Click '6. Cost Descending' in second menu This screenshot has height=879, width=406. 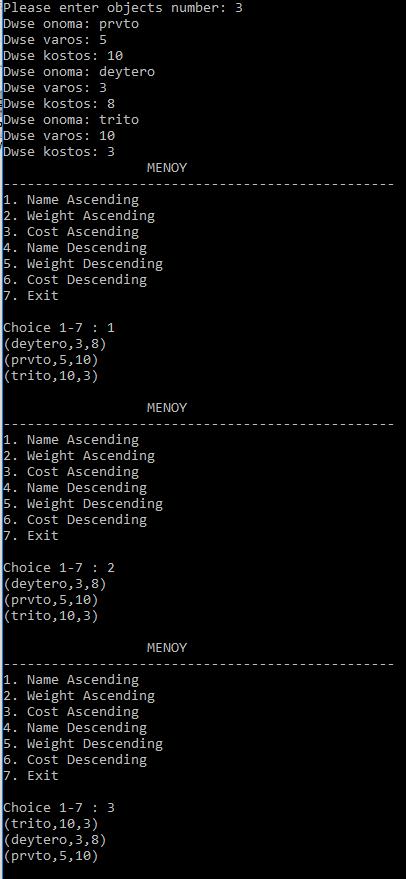[75, 520]
